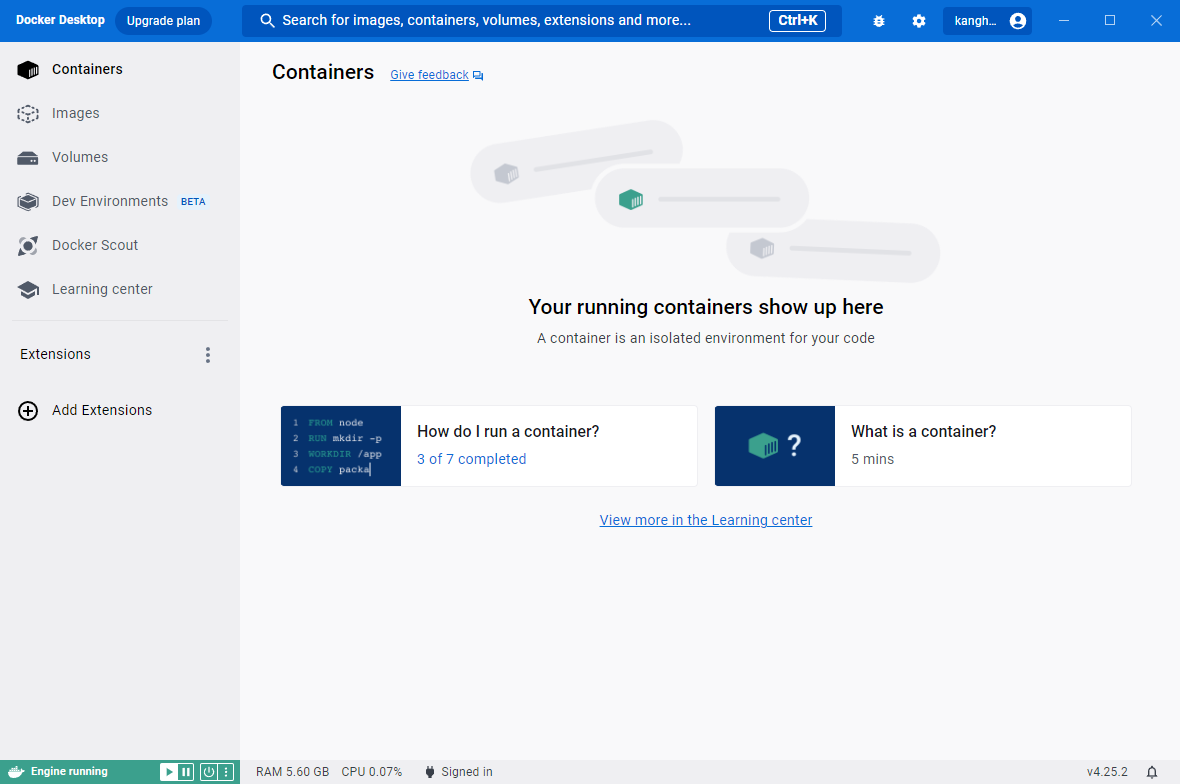Click the Add Extensions plus icon

click(28, 411)
